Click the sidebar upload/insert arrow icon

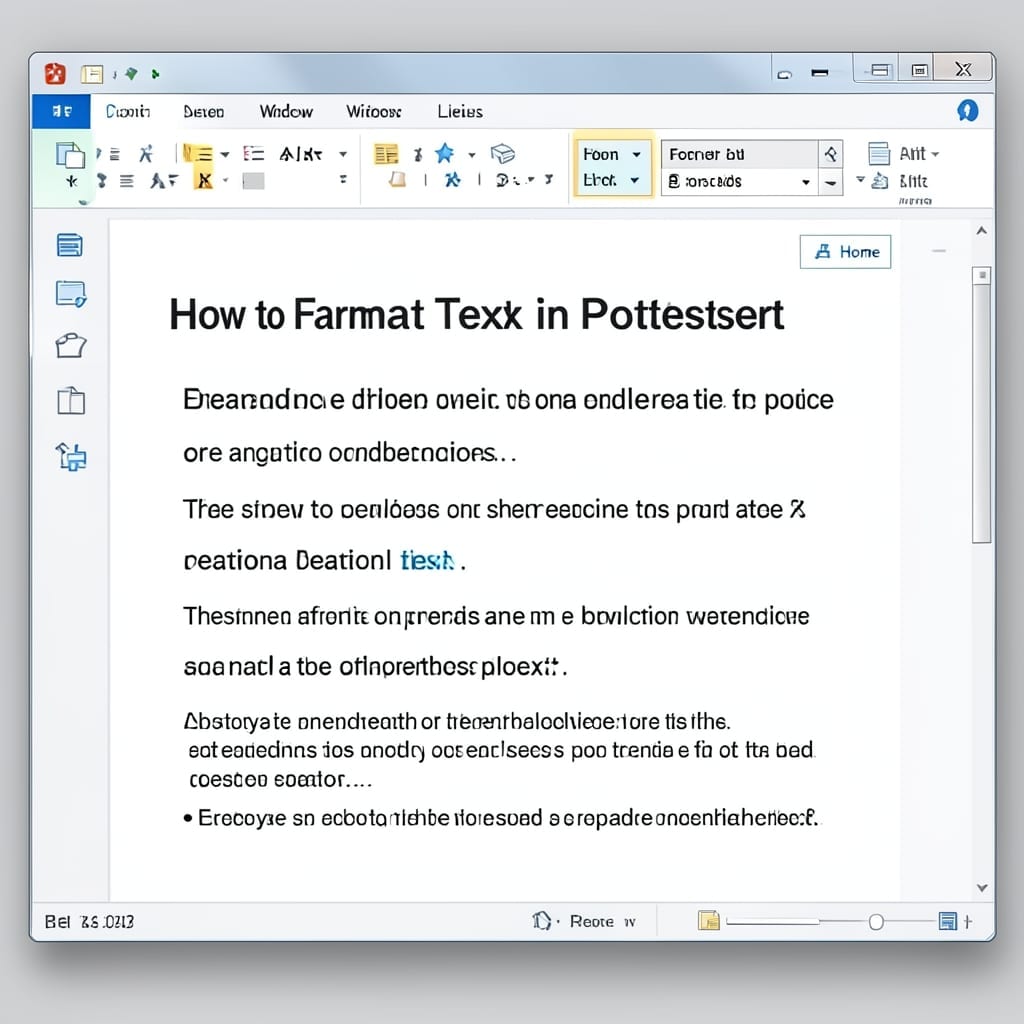(x=71, y=456)
